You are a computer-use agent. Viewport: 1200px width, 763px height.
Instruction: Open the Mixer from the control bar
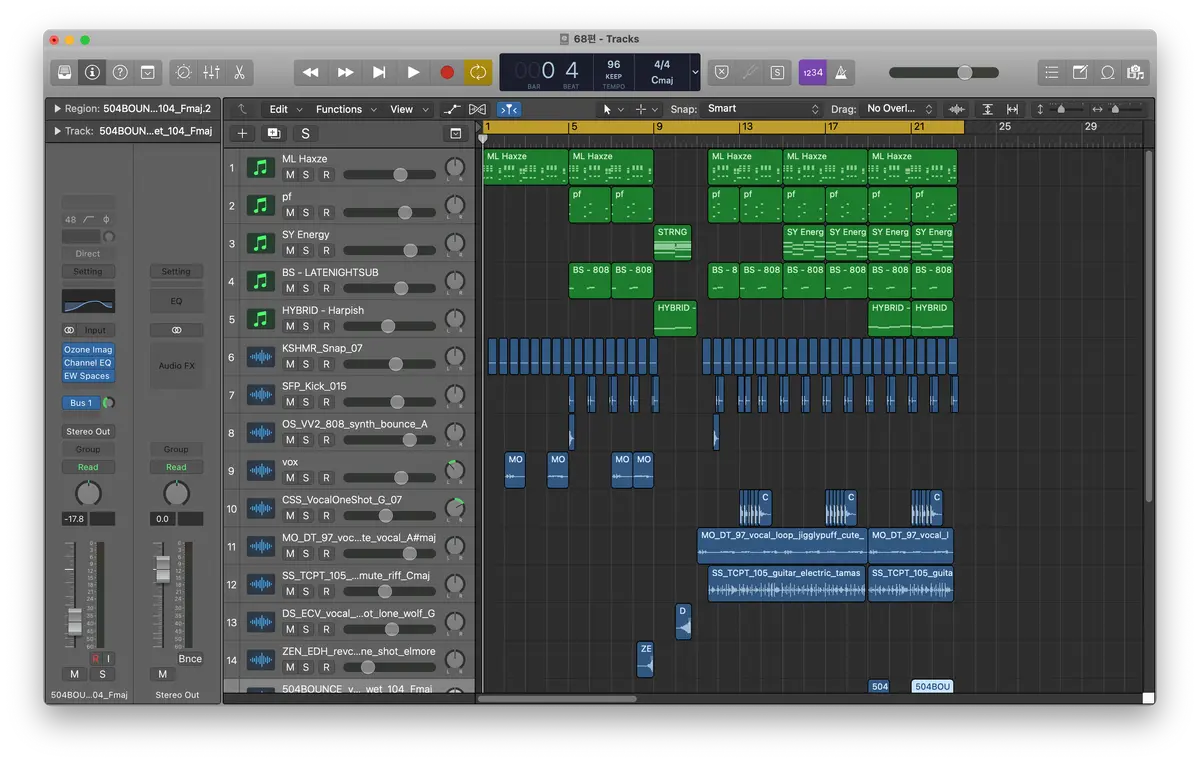tap(211, 72)
